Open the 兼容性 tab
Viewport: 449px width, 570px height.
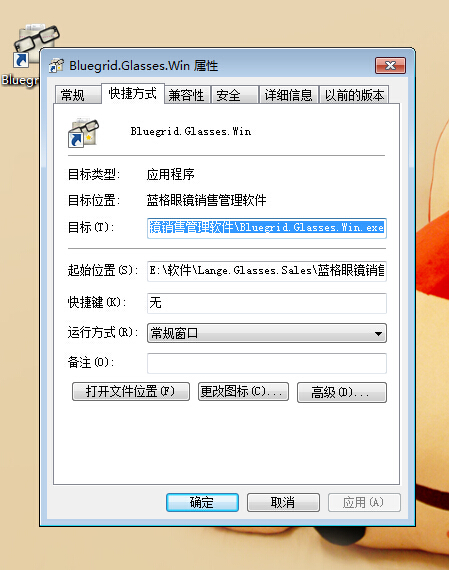coord(187,95)
